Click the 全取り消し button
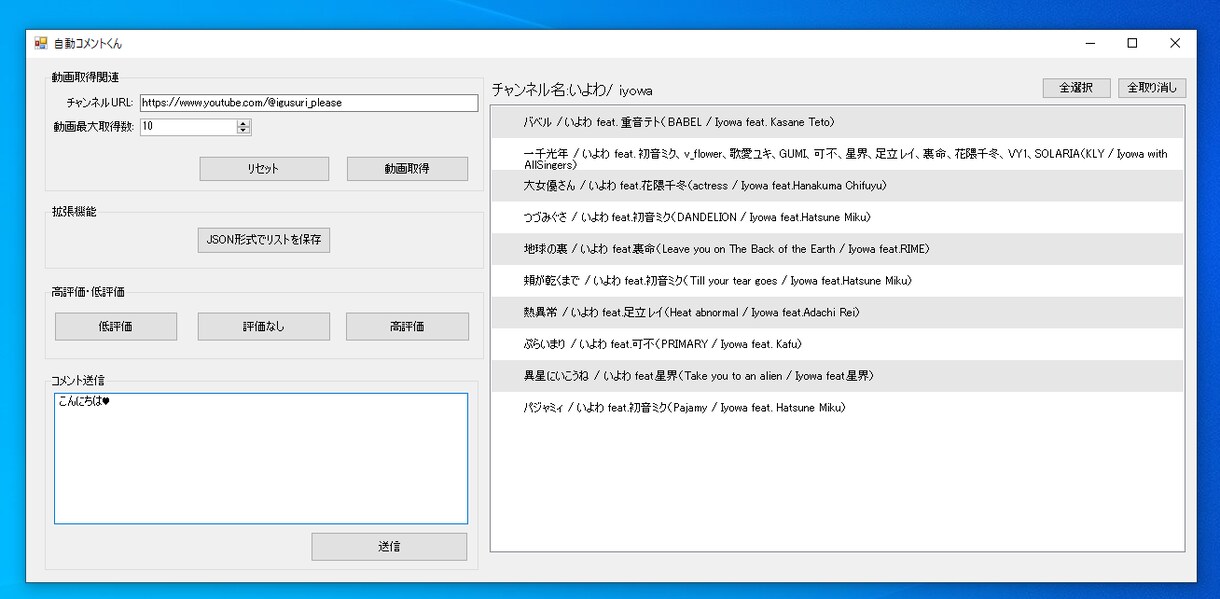1220x599 pixels. click(1152, 88)
